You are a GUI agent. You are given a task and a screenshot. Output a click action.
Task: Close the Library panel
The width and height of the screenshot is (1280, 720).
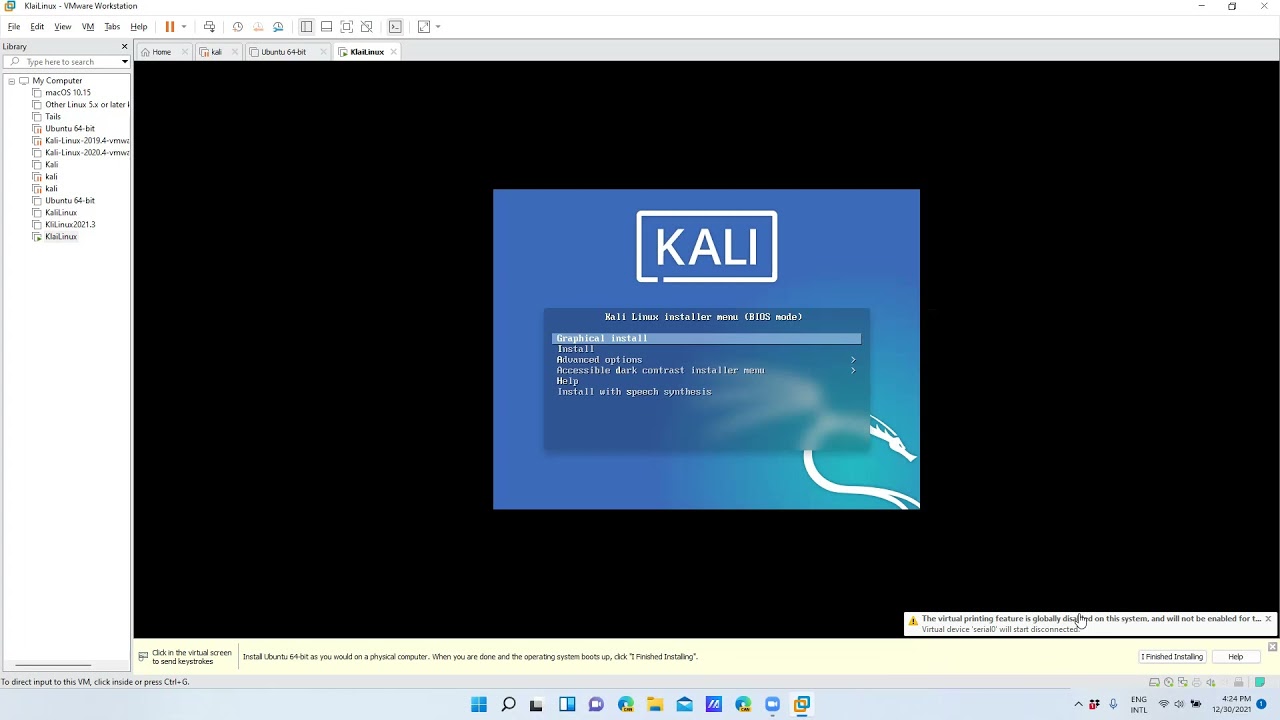[x=124, y=46]
